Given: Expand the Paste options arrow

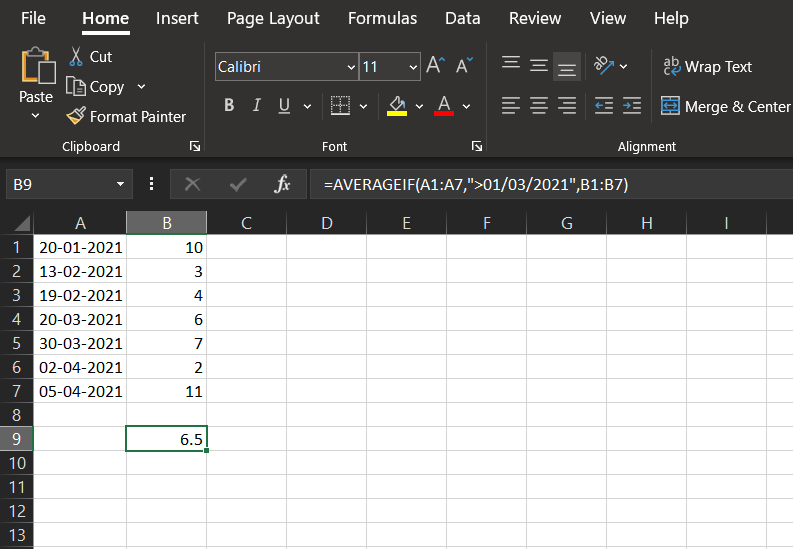Looking at the screenshot, I should (35, 116).
